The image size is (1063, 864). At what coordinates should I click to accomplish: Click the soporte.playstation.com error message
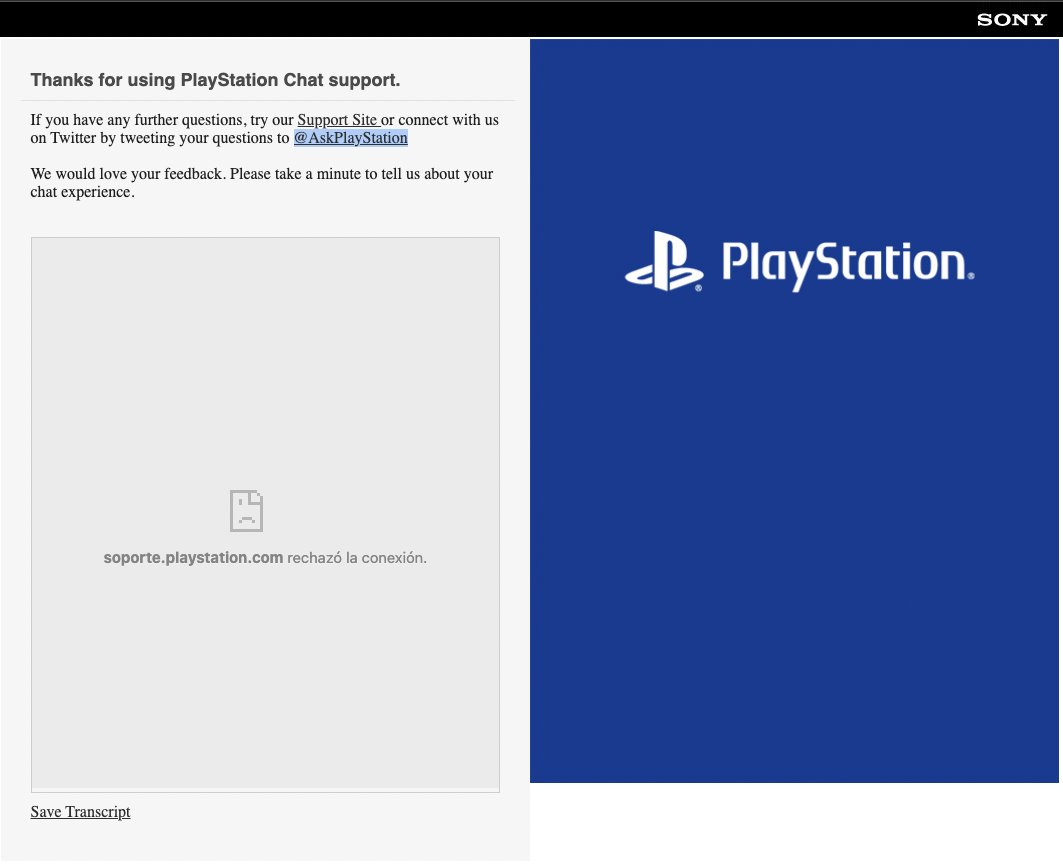click(x=265, y=558)
